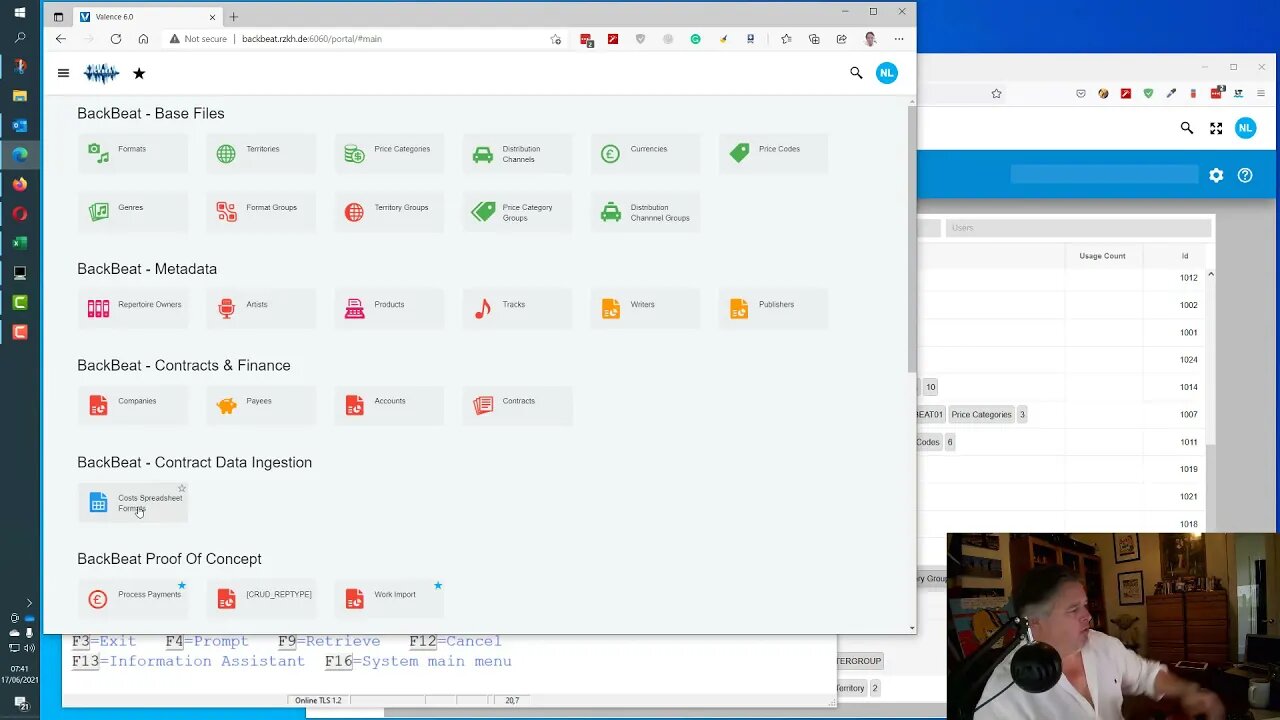Open the Artists tile
1280x720 pixels.
coord(260,309)
